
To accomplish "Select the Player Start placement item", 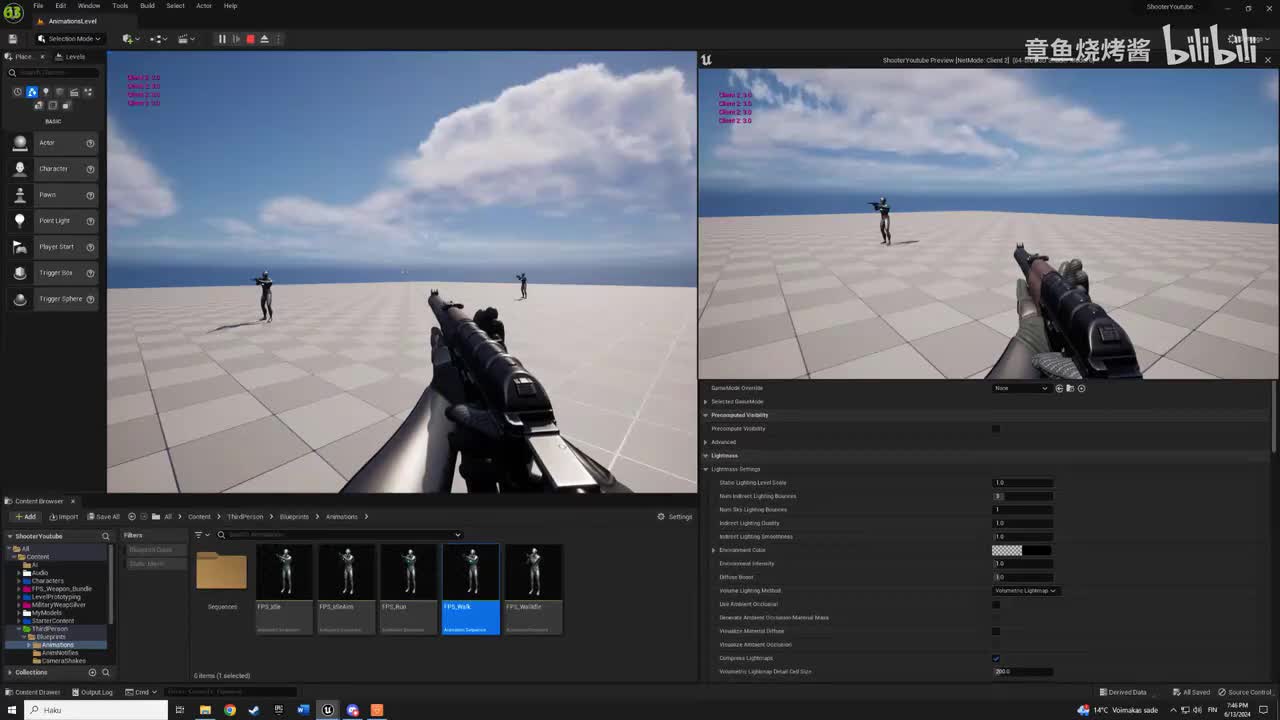I will 53,247.
